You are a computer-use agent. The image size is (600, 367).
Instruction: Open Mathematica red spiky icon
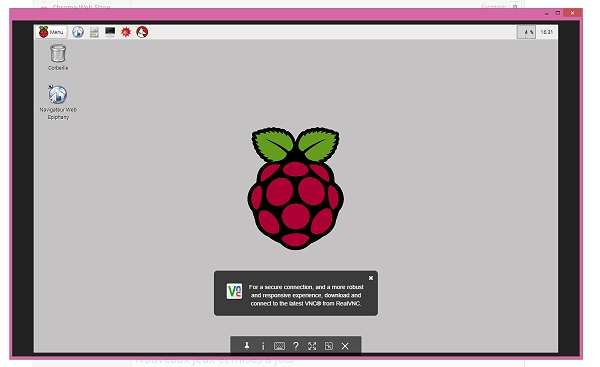point(126,32)
